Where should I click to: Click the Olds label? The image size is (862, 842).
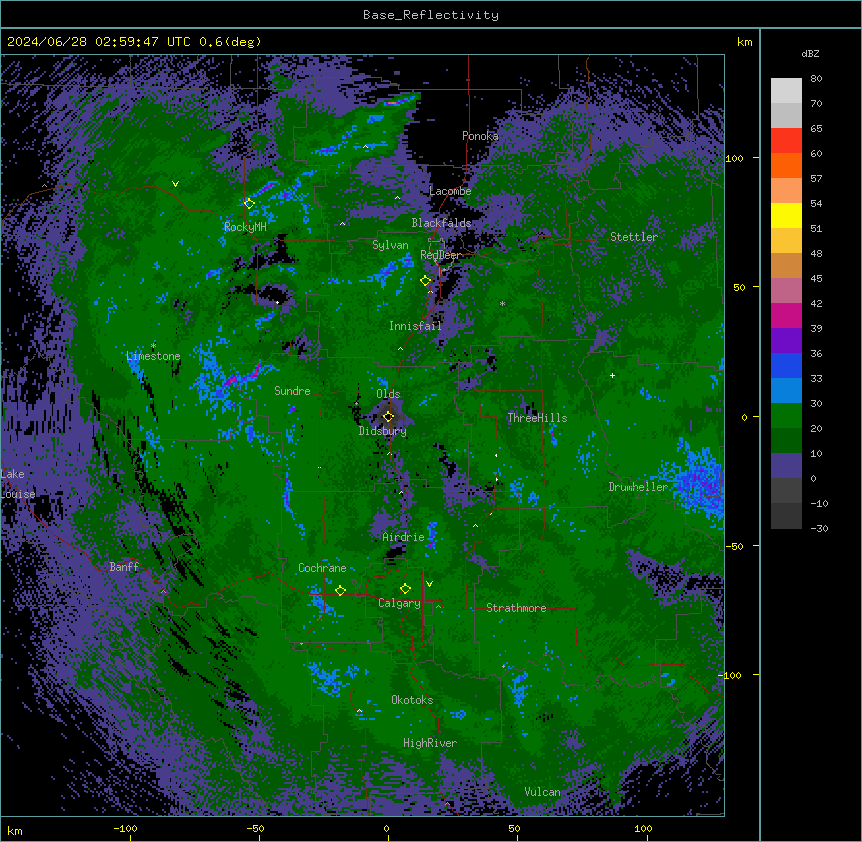click(388, 394)
